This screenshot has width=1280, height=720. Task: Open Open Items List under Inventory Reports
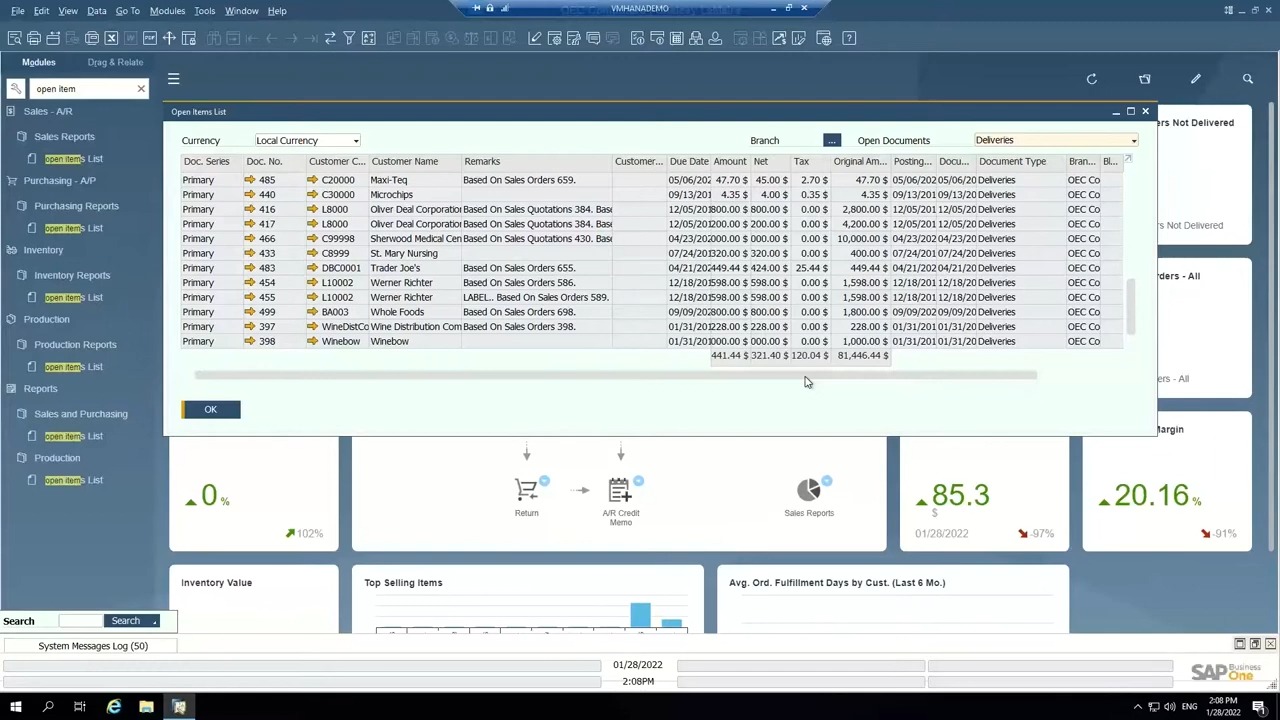[x=73, y=297]
